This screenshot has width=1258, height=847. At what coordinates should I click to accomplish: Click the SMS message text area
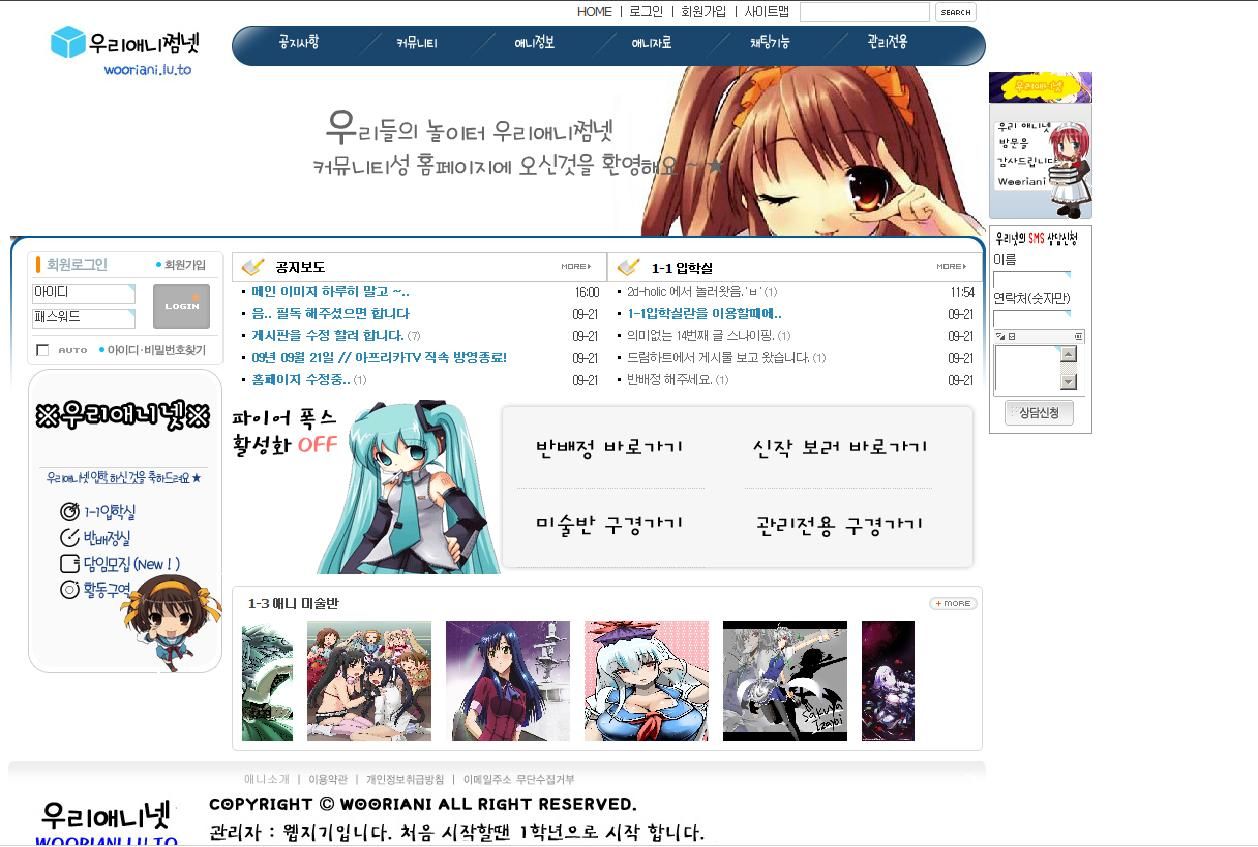(x=1028, y=369)
